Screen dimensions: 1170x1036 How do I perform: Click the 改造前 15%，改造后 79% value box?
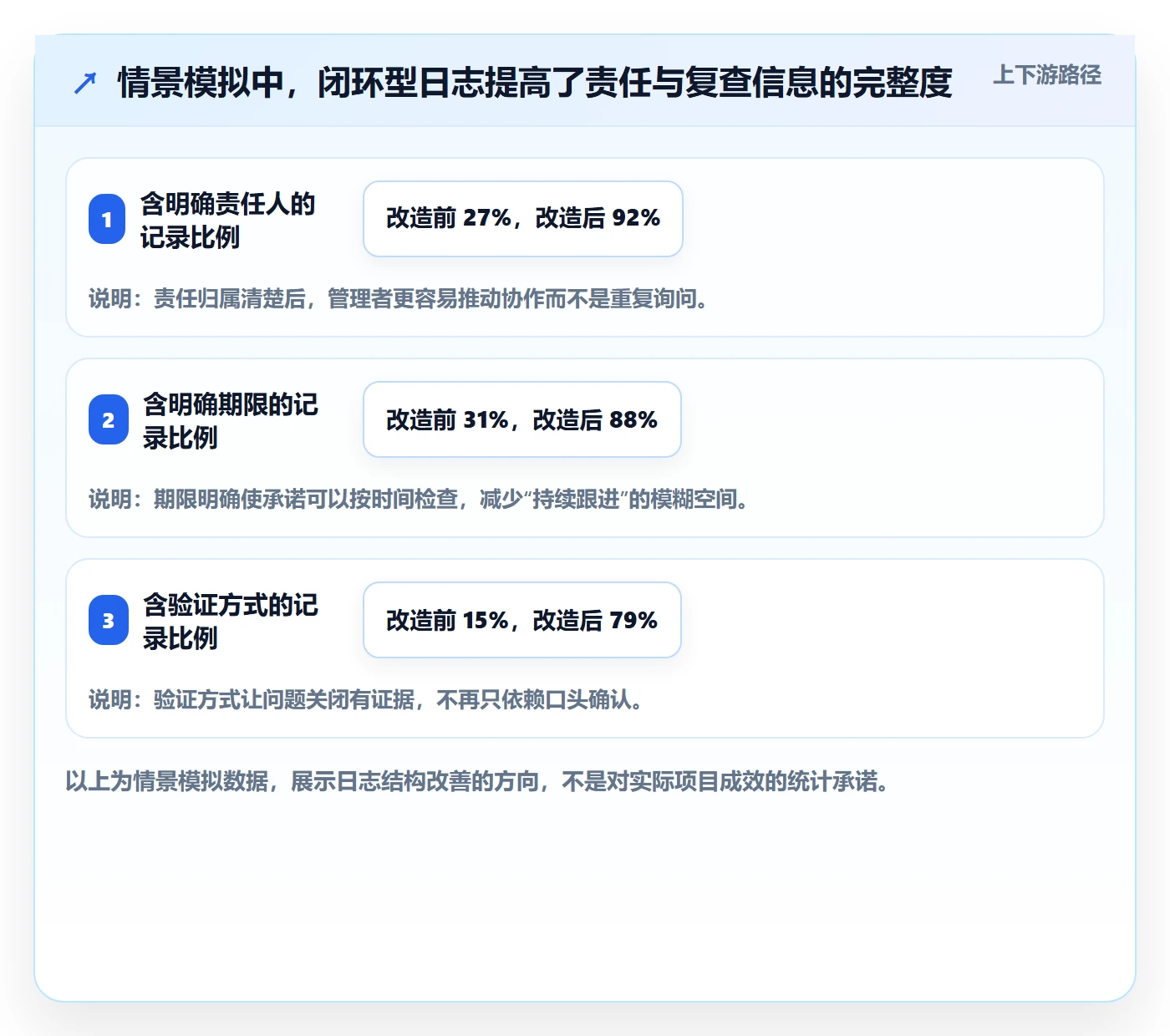[x=522, y=620]
